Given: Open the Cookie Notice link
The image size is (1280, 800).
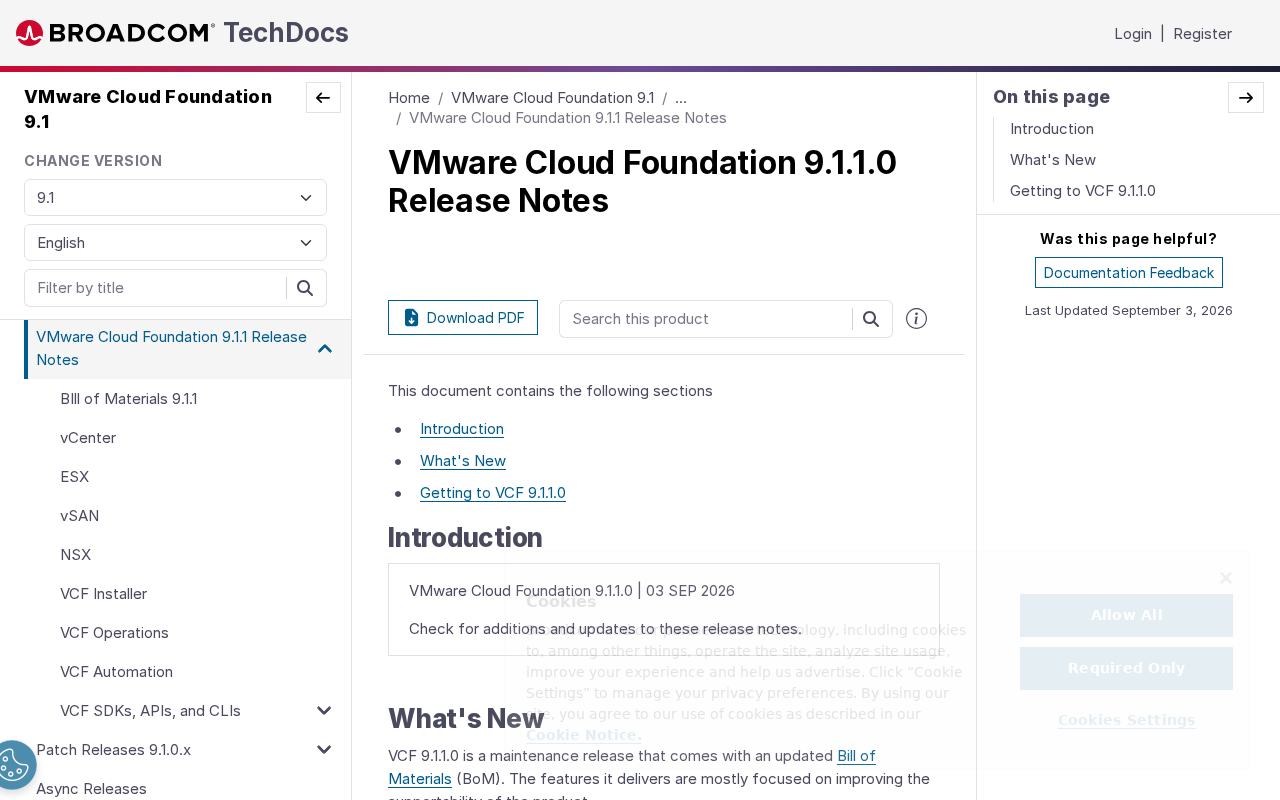Looking at the screenshot, I should click(x=584, y=735).
